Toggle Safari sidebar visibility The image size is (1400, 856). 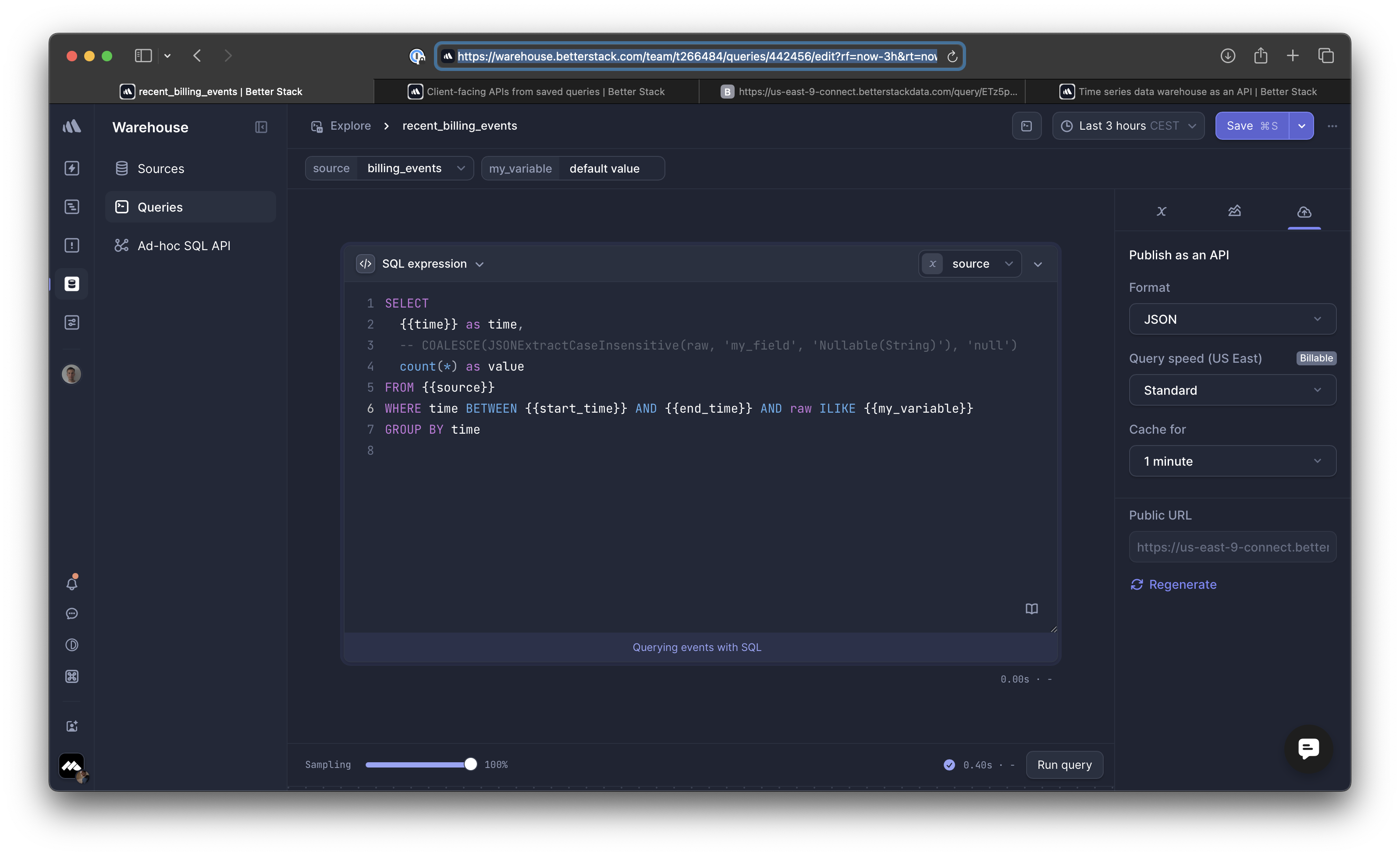[x=143, y=56]
